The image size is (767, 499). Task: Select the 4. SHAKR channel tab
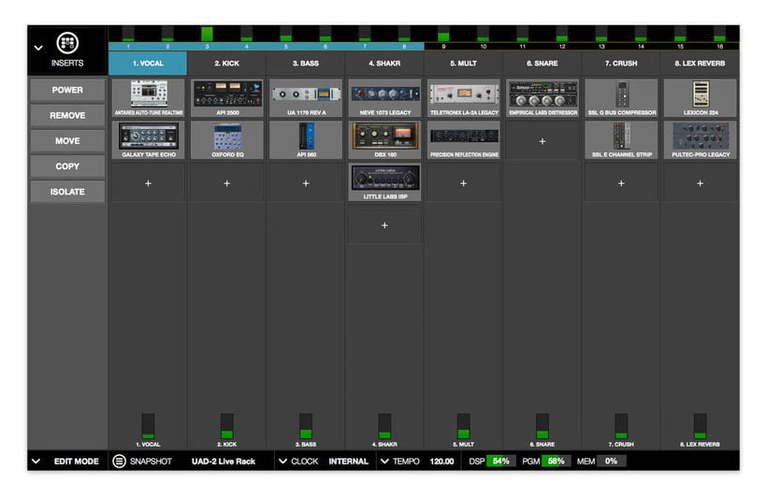[384, 63]
